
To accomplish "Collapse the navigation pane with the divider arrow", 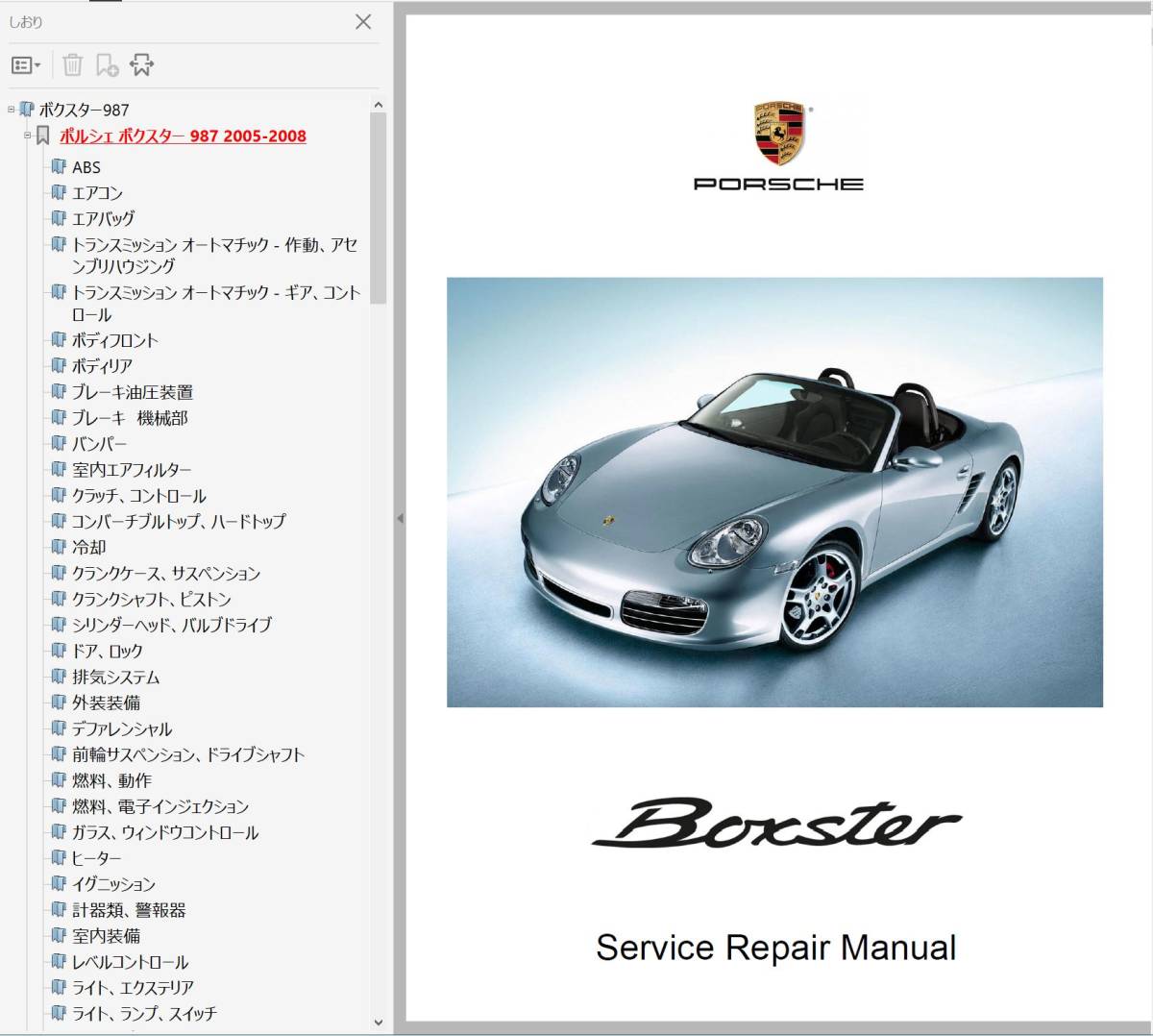I will point(400,518).
